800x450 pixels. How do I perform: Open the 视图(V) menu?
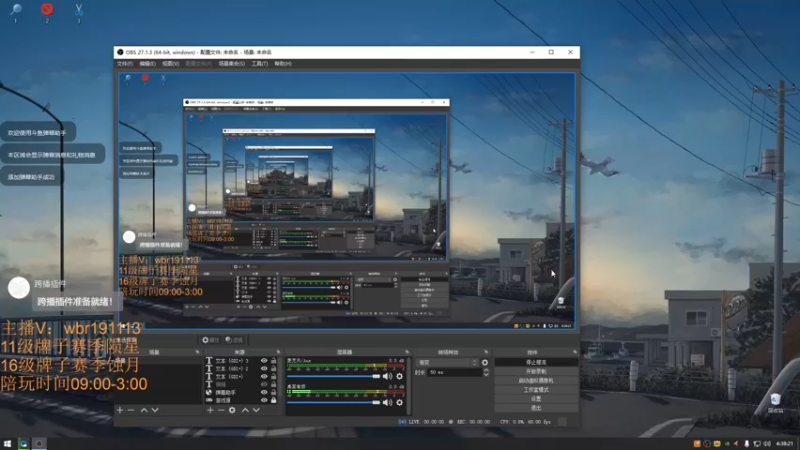click(x=170, y=64)
